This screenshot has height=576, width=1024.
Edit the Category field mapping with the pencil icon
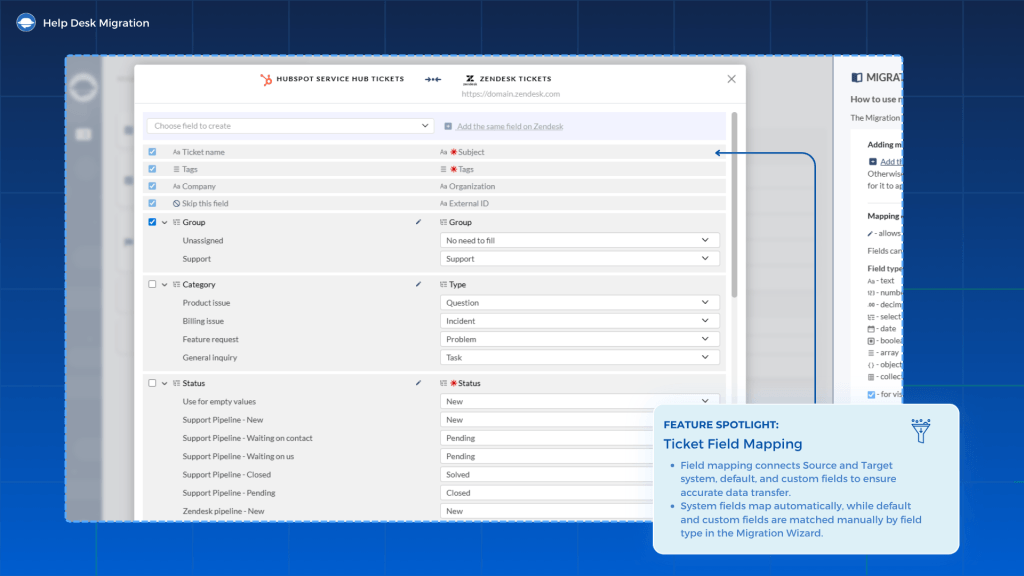point(419,284)
